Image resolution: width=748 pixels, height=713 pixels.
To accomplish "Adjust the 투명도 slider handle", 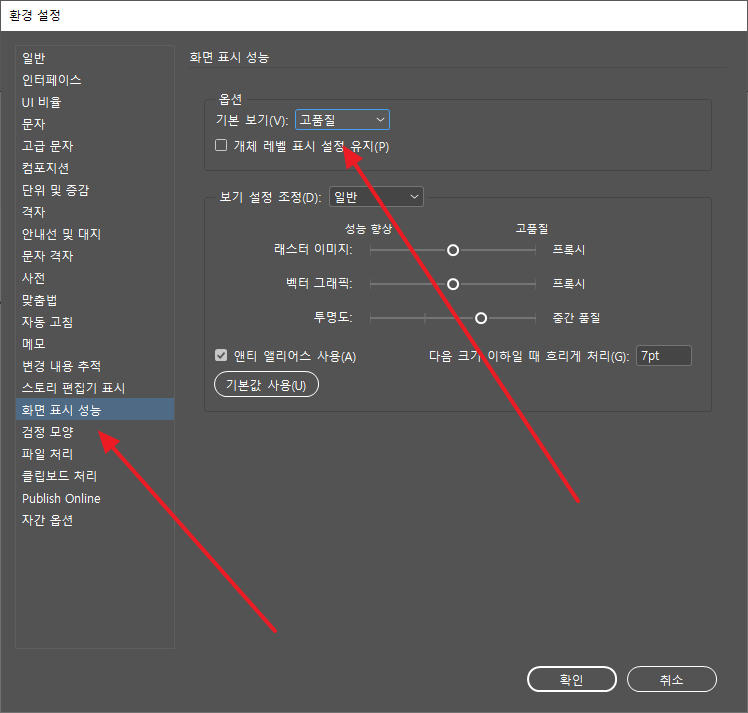I will coord(481,318).
